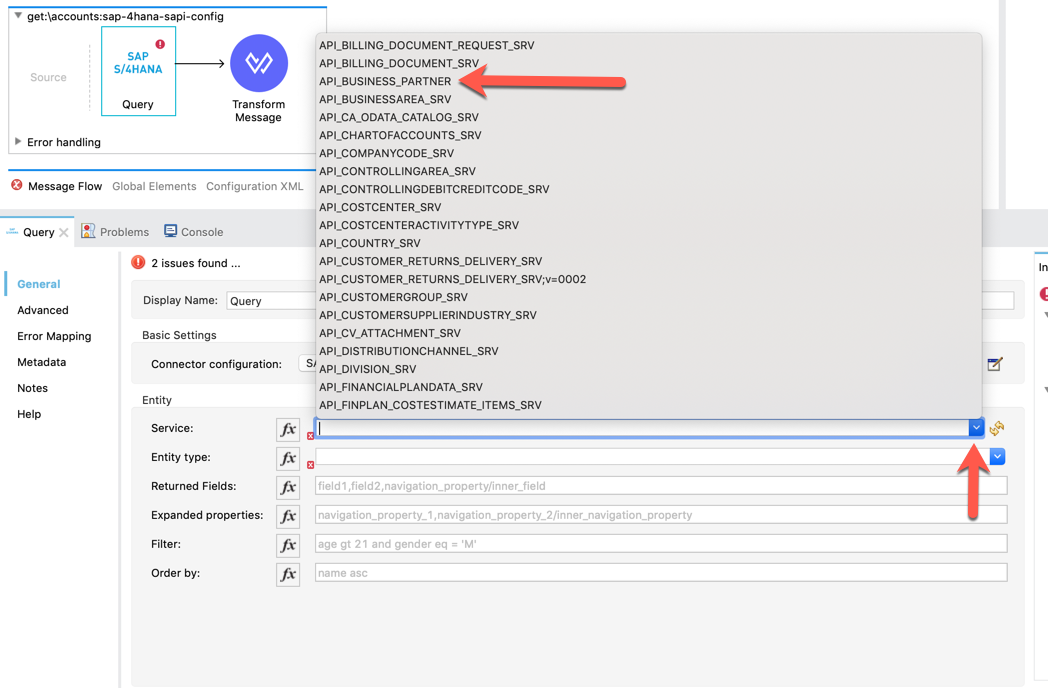Select General in the side navigation
This screenshot has height=688, width=1048.
click(39, 284)
